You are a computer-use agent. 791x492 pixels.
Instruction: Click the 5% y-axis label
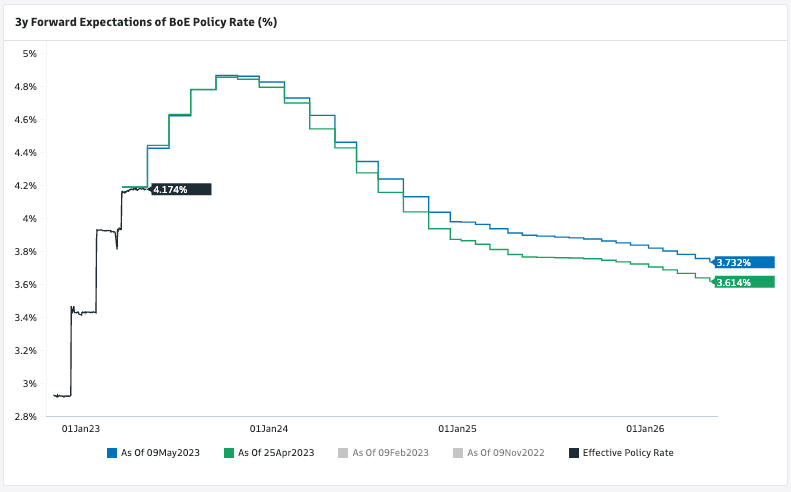tap(30, 54)
